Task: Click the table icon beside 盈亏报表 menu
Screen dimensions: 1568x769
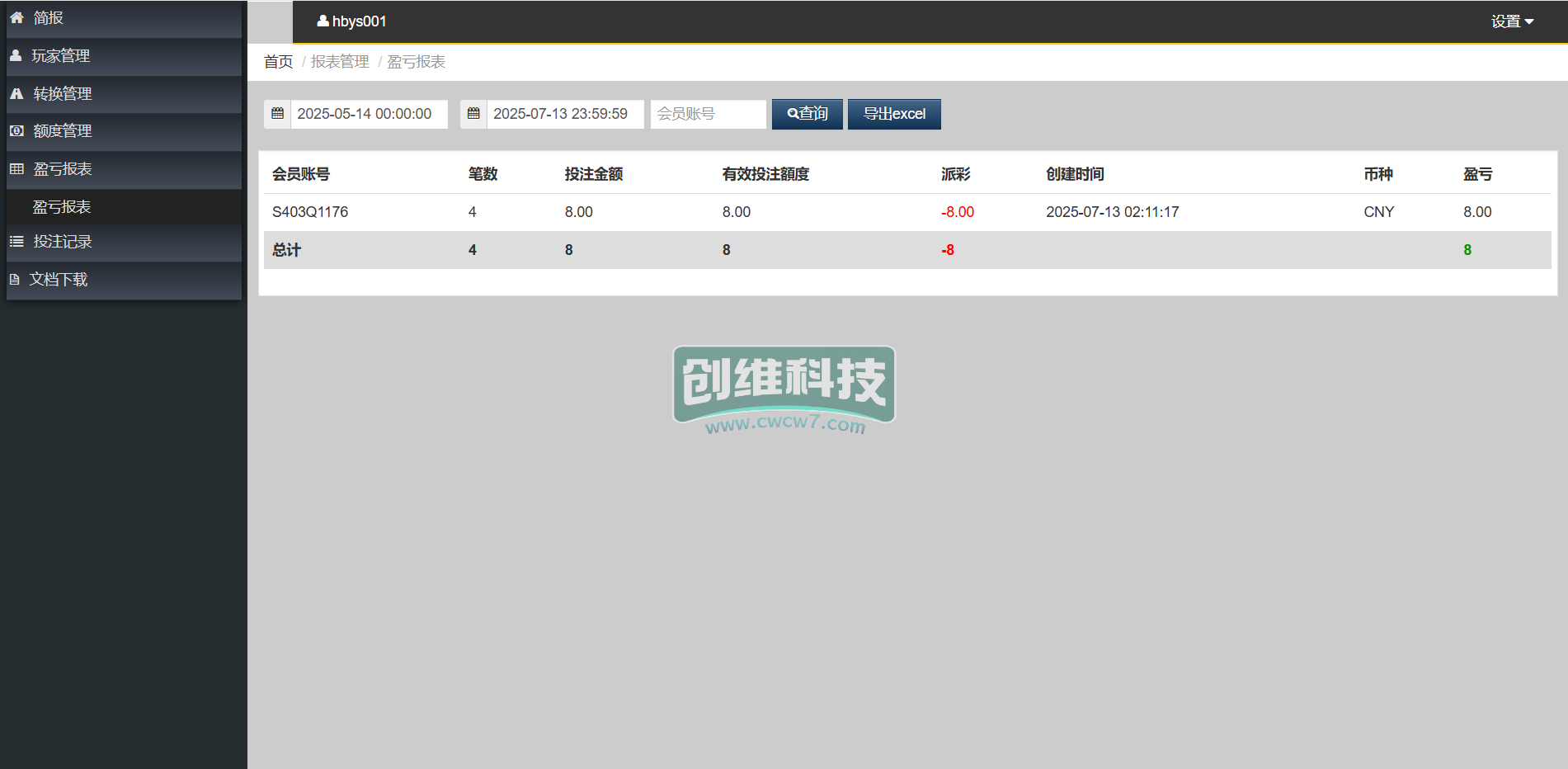Action: pos(16,168)
